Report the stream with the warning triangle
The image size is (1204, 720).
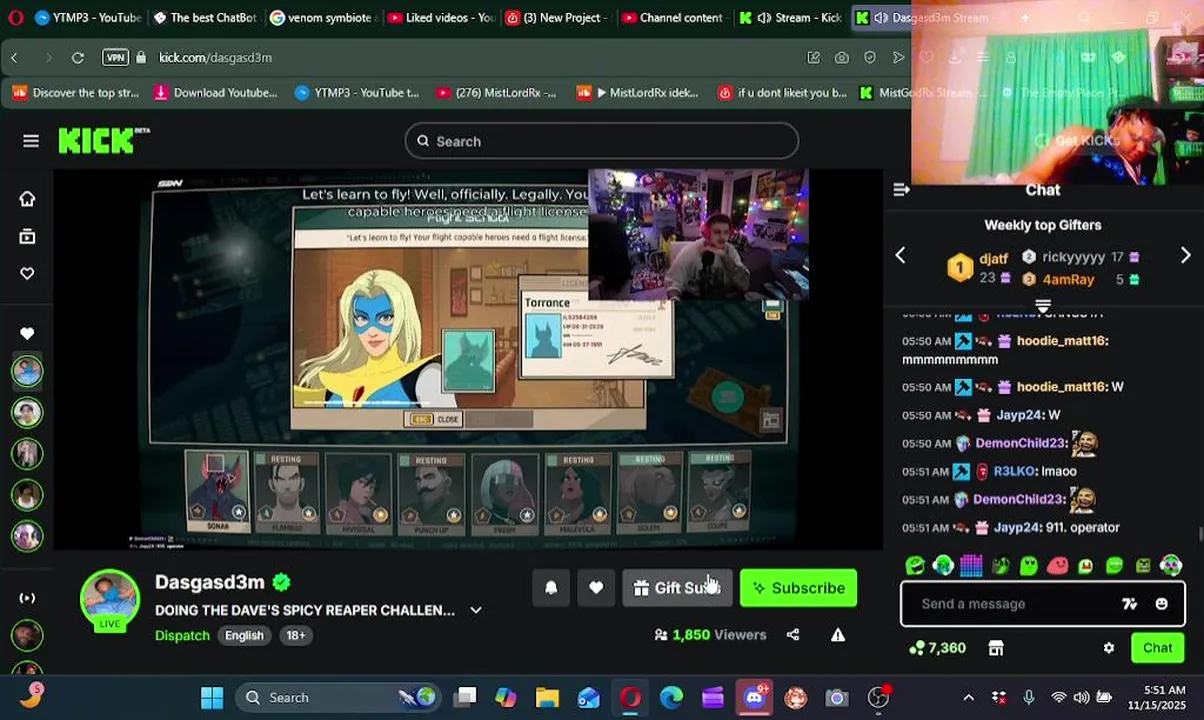pos(838,634)
